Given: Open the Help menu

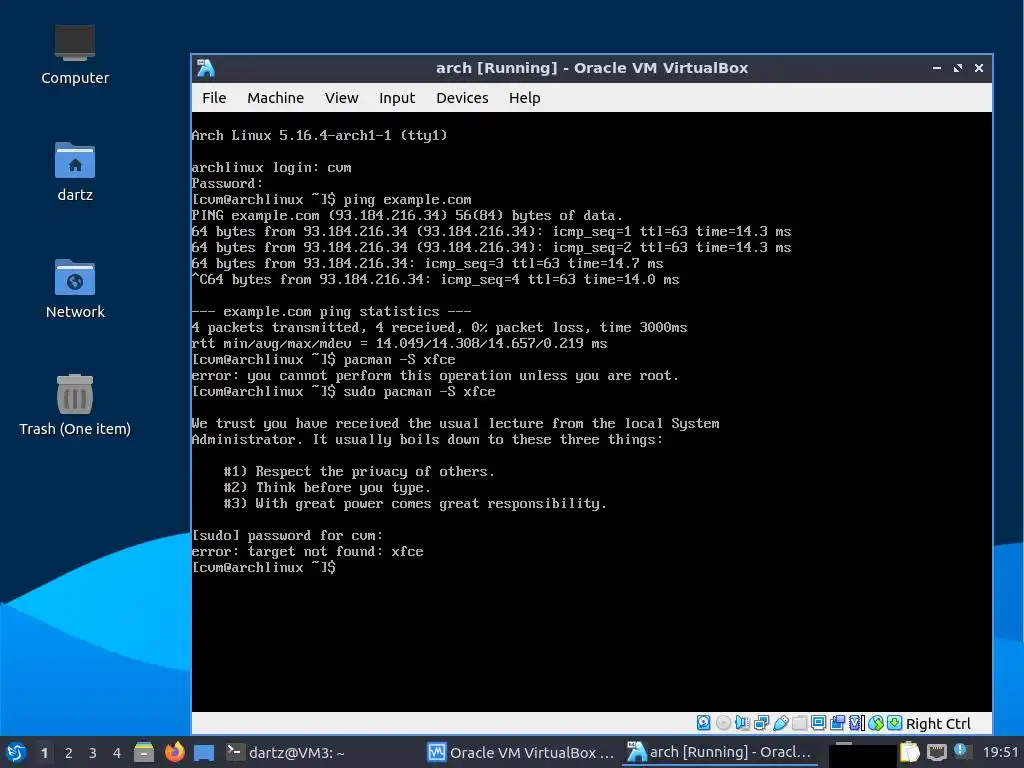Looking at the screenshot, I should 524,98.
